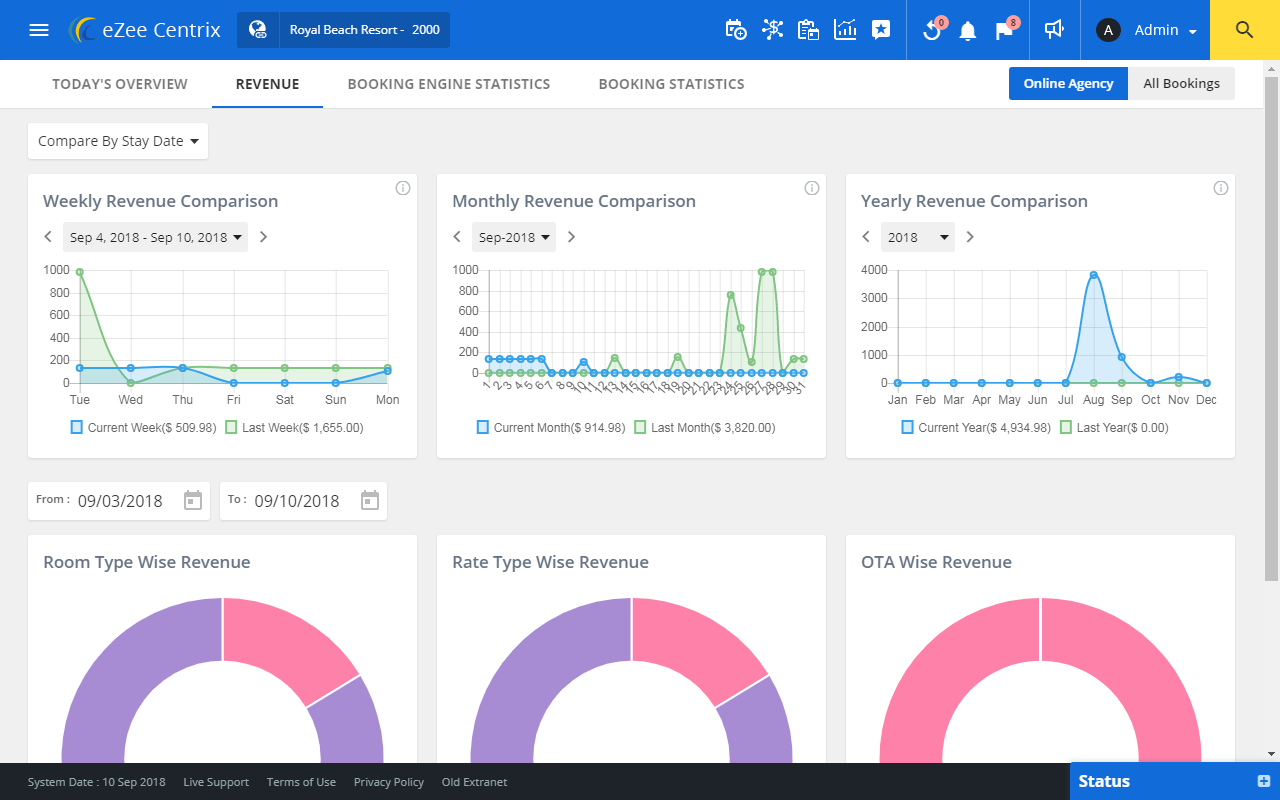
Task: Open the network distribution icon
Action: (x=772, y=30)
